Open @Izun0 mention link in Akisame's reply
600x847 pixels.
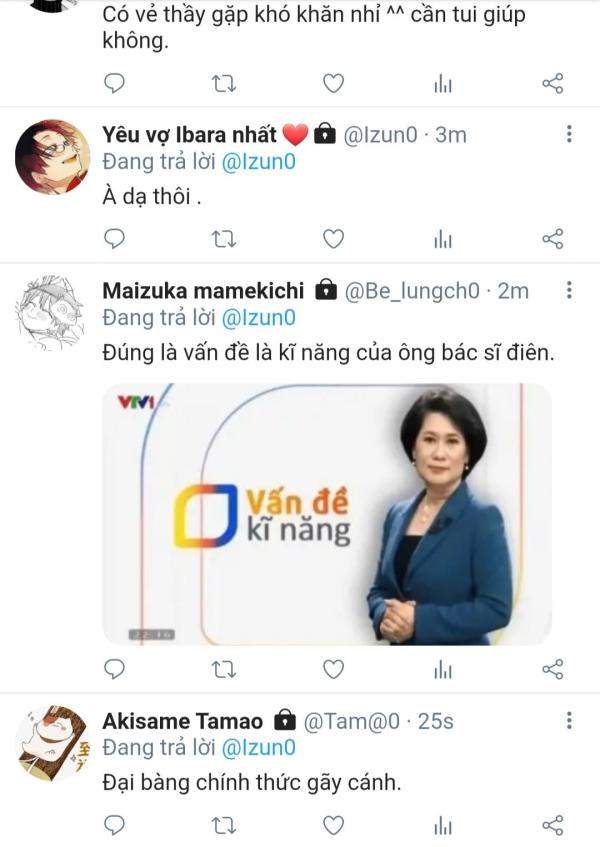tap(258, 747)
